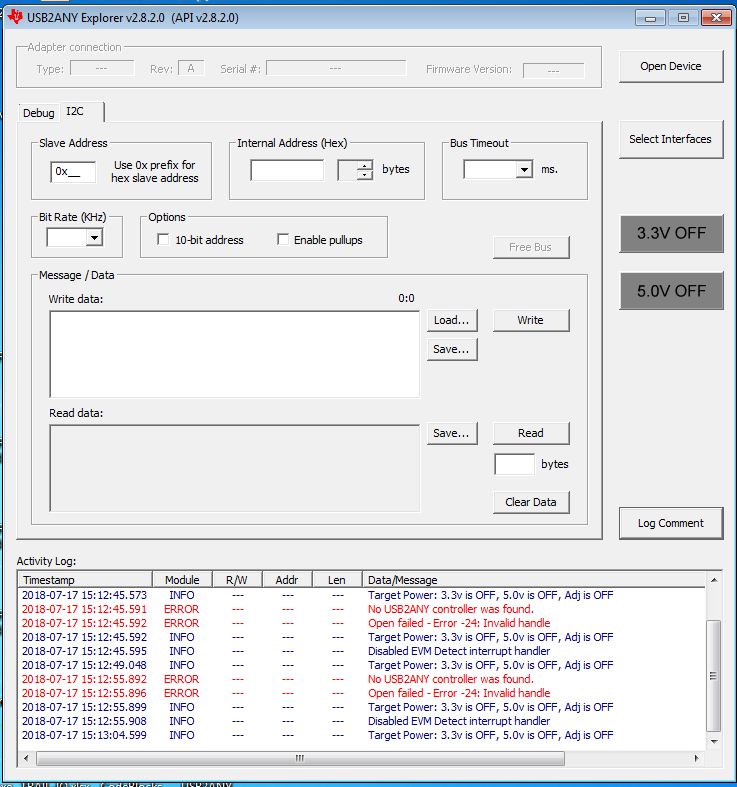Select the last log entry at 15:13:04.599
737x787 pixels.
(362, 735)
